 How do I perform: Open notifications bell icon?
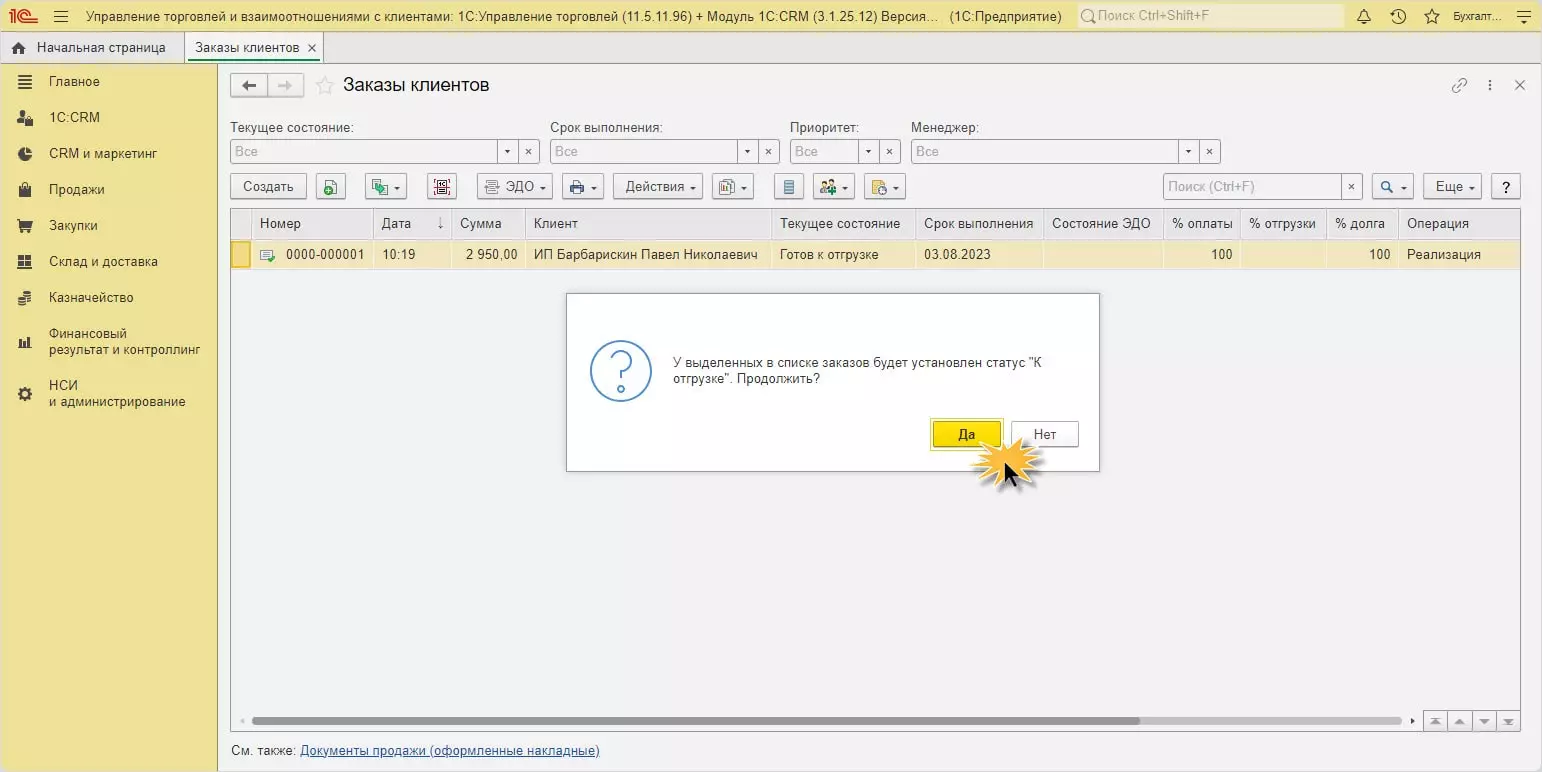pyautogui.click(x=1364, y=17)
